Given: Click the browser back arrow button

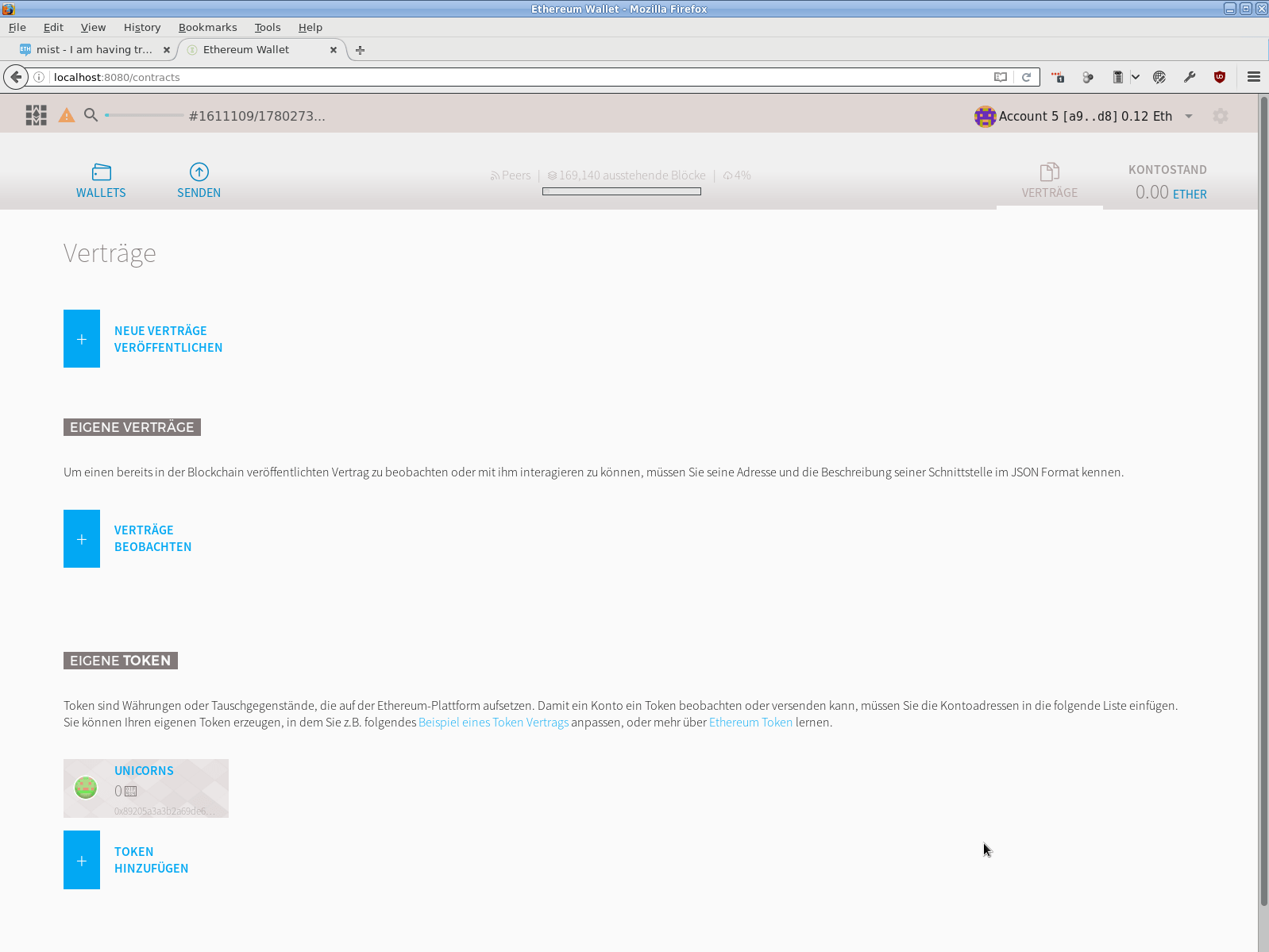Looking at the screenshot, I should click(x=16, y=77).
